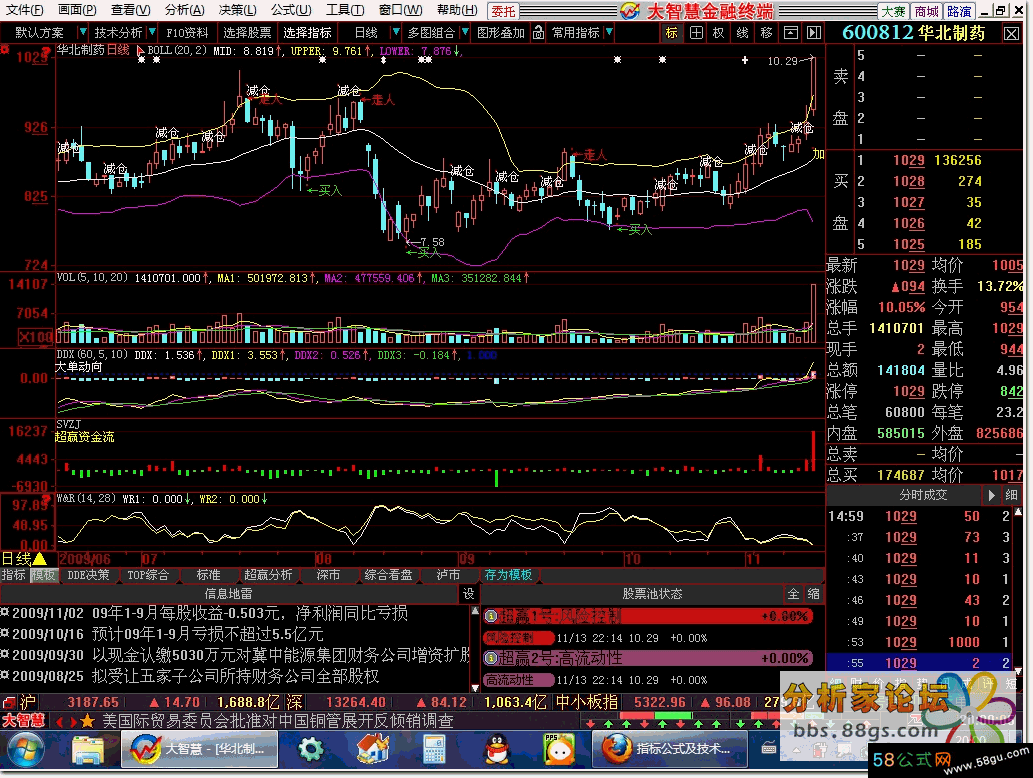Screen dimensions: 1033x778
Task: Click the 全 button in 股票池状态
Action: point(793,594)
